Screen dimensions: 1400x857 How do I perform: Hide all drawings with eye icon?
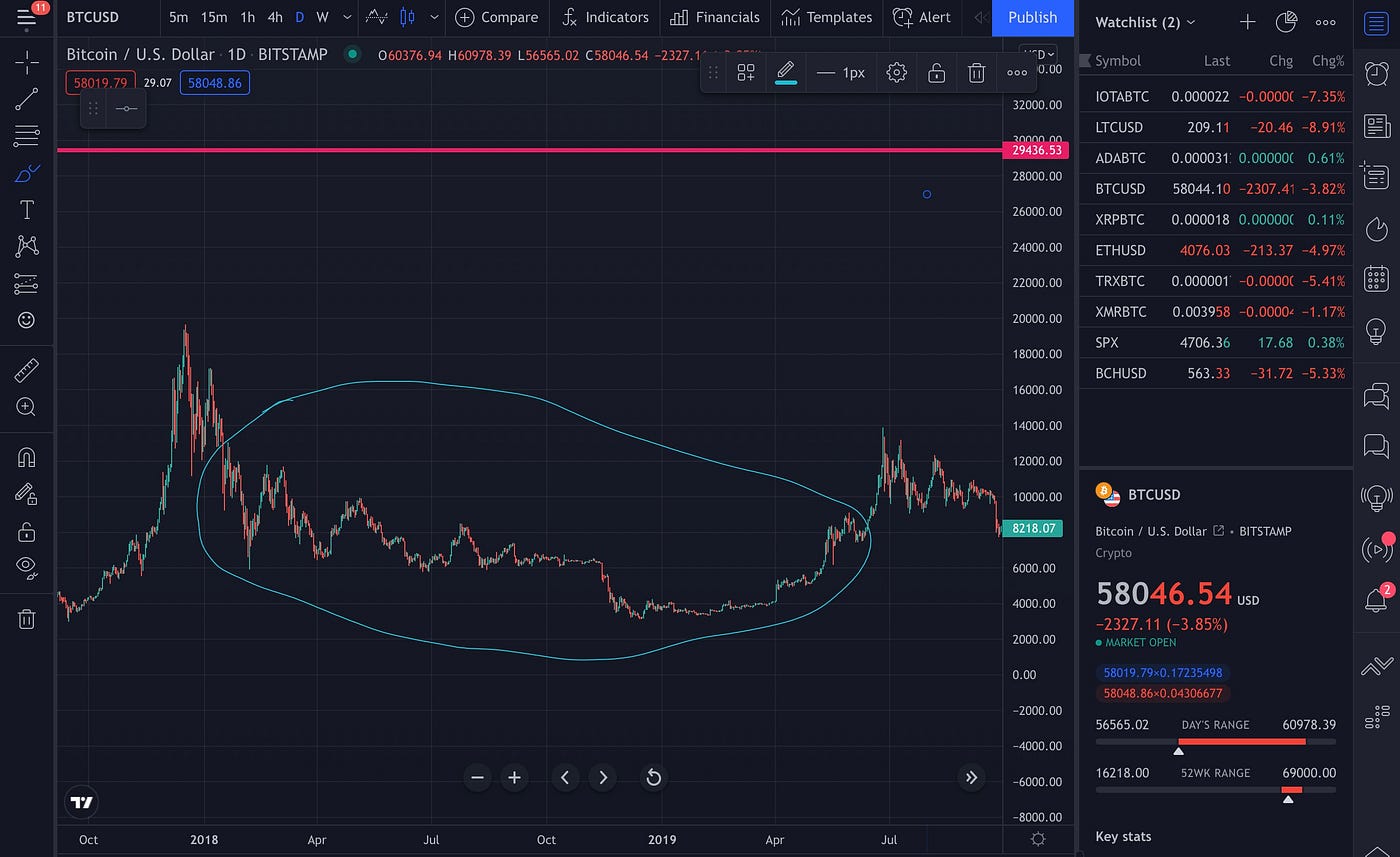point(27,567)
